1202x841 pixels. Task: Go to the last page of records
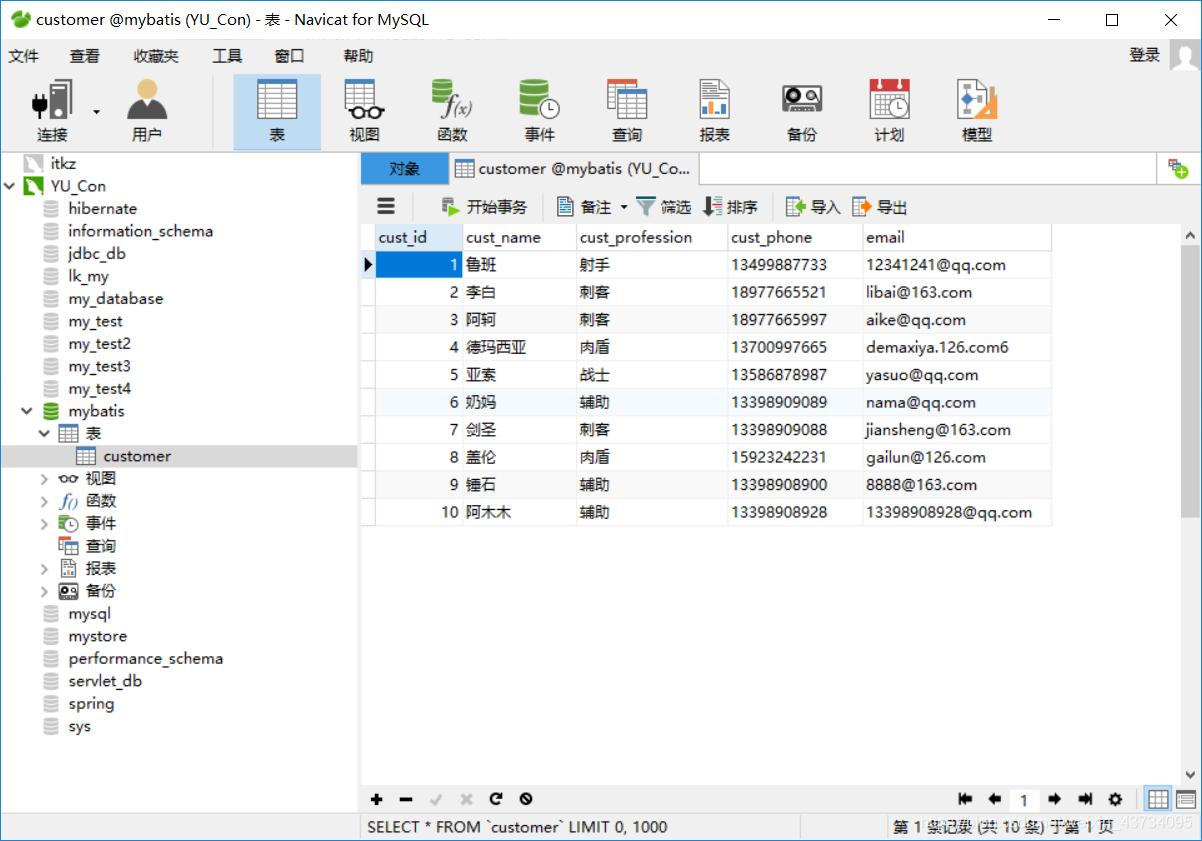[x=1085, y=799]
